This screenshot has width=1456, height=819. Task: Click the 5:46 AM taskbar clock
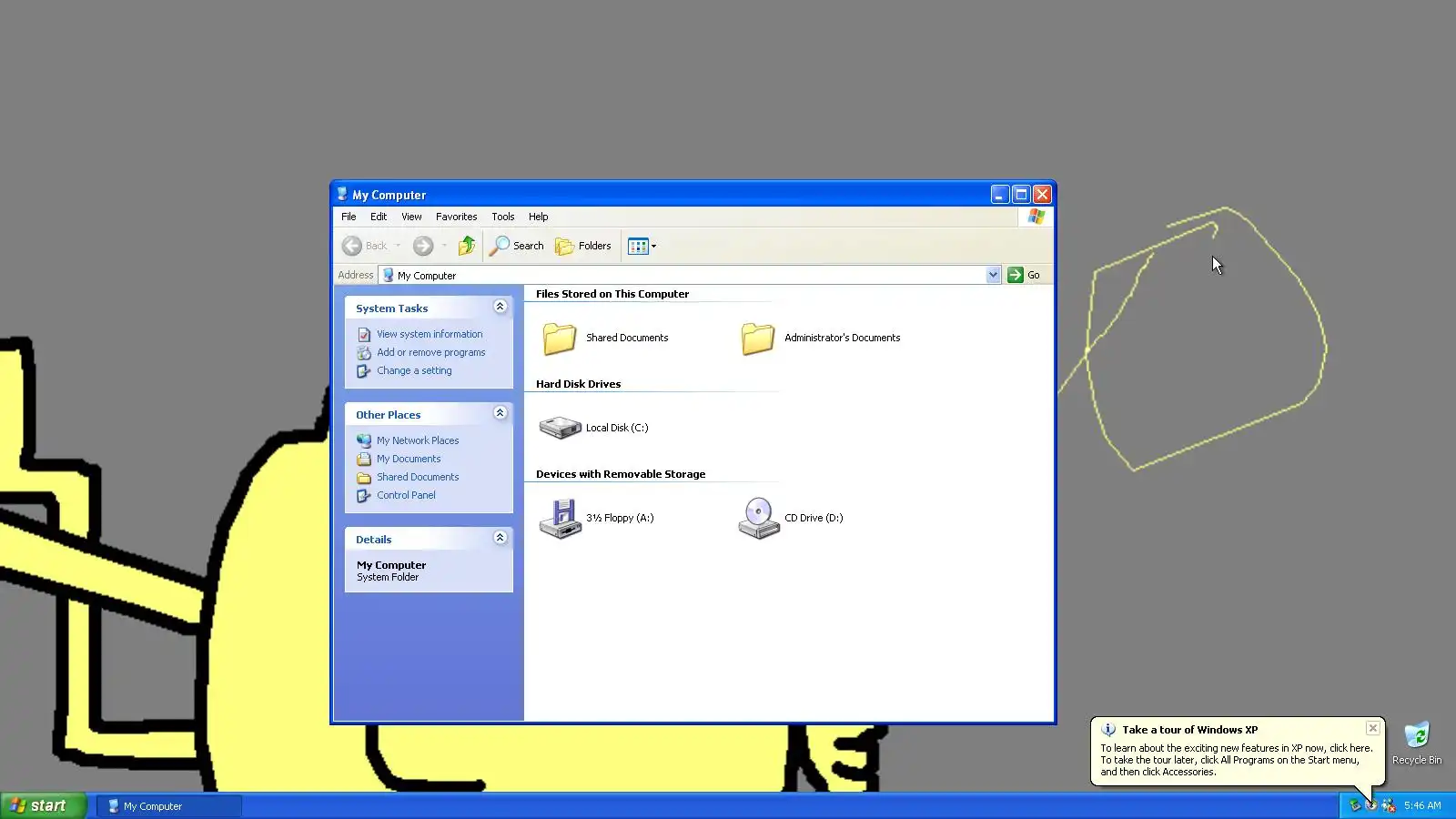coord(1422,805)
